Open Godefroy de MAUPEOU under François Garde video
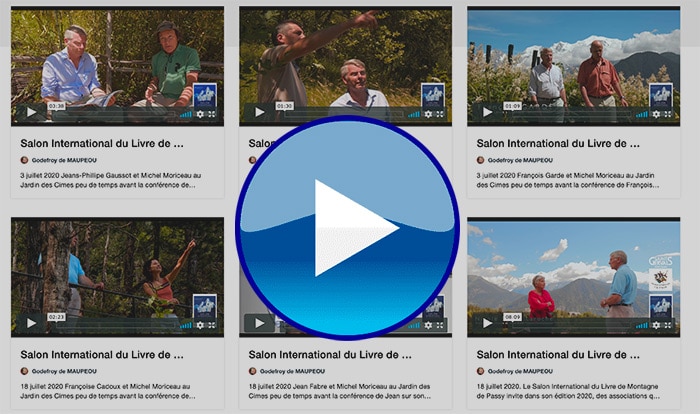The width and height of the screenshot is (700, 414). coord(521,160)
